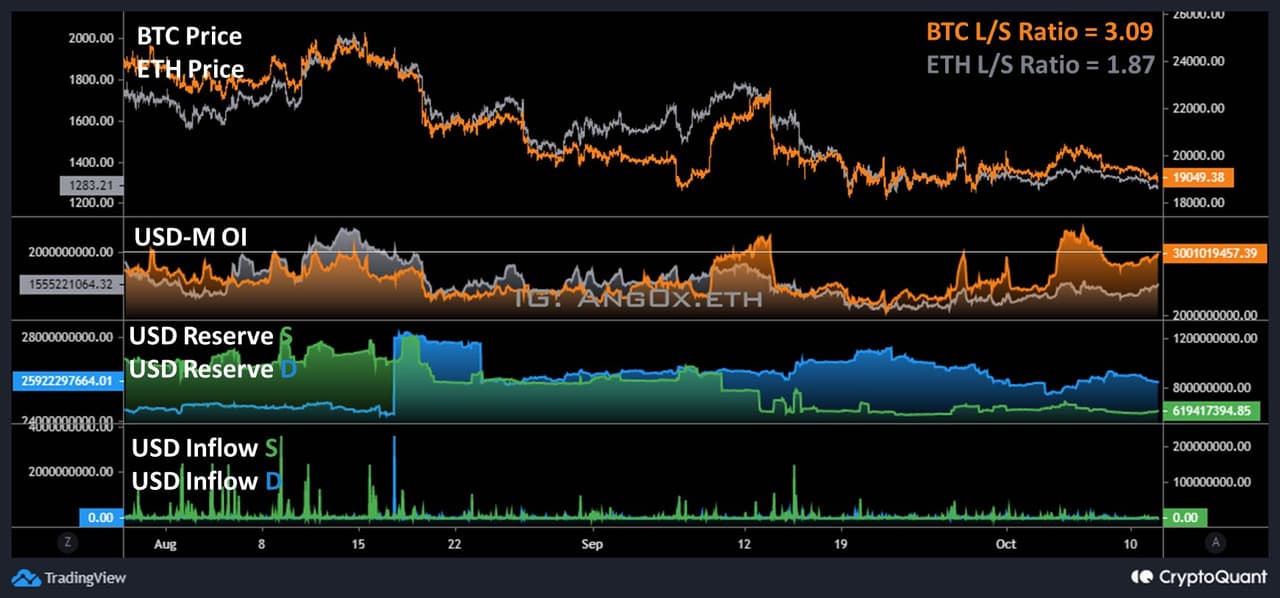
Task: Click the A auto-scale button on the axis
Action: pos(1217,543)
